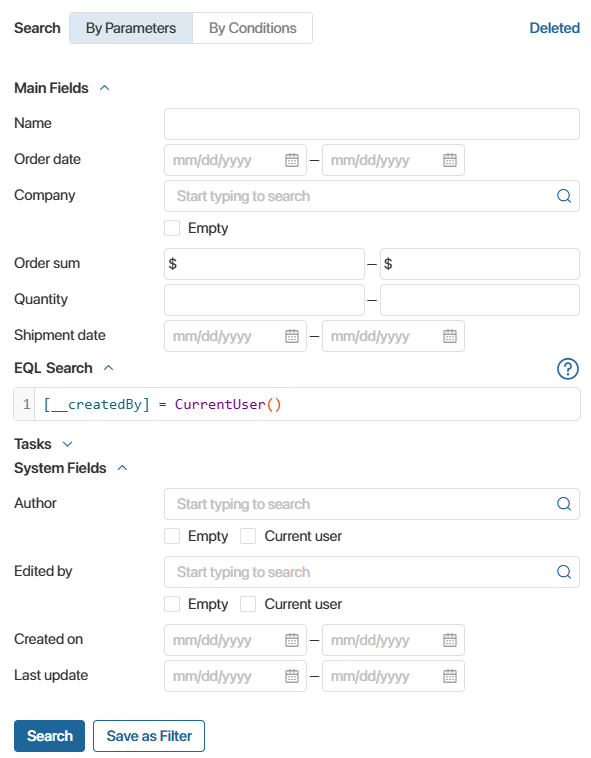Focus the Company search field
Image resolution: width=591 pixels, height=758 pixels.
click(x=372, y=196)
